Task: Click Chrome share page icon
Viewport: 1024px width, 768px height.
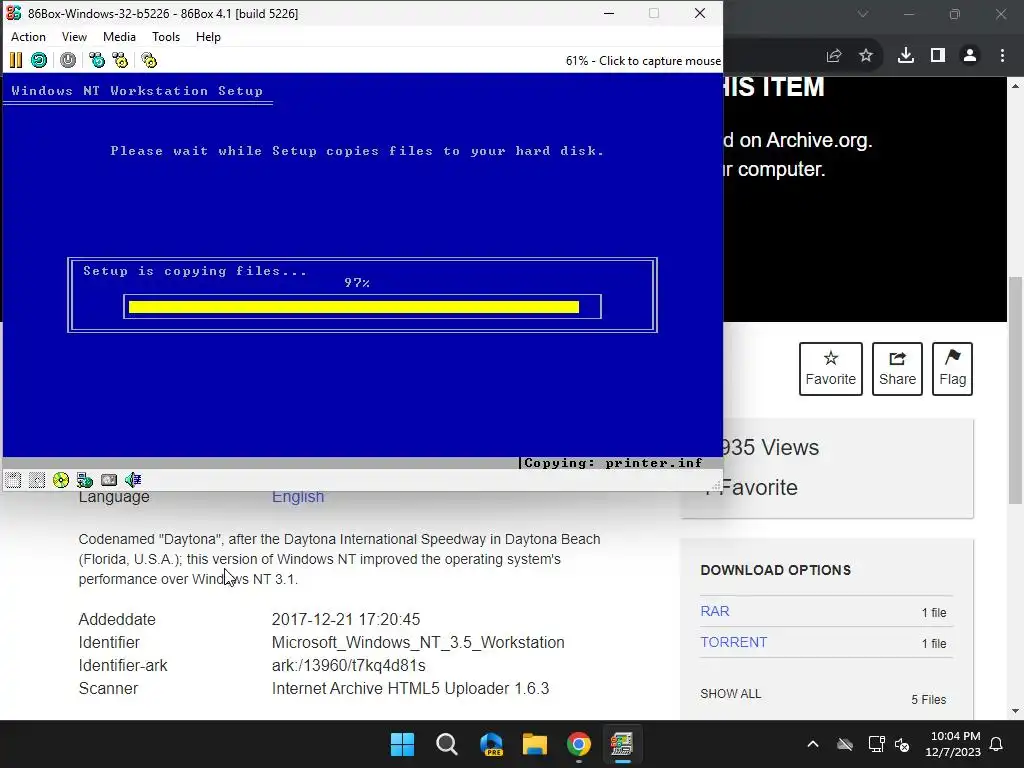Action: [x=834, y=56]
